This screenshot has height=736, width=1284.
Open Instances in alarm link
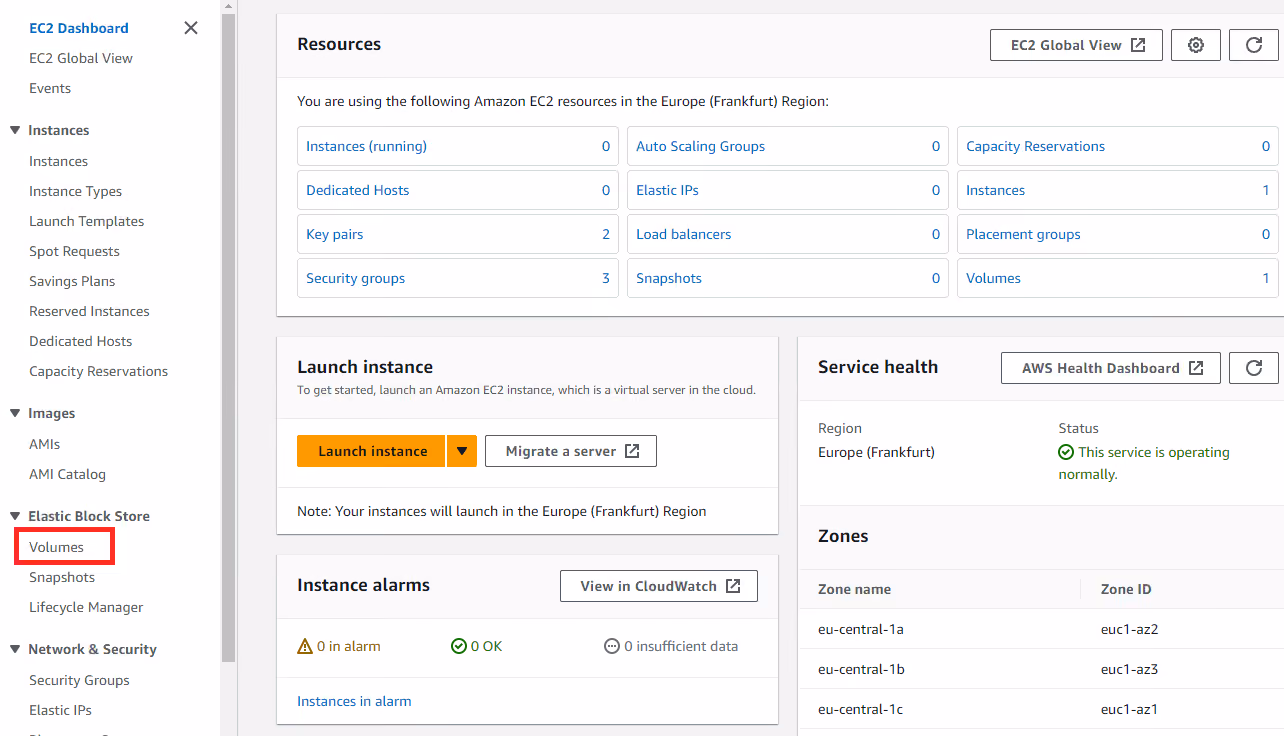[354, 701]
